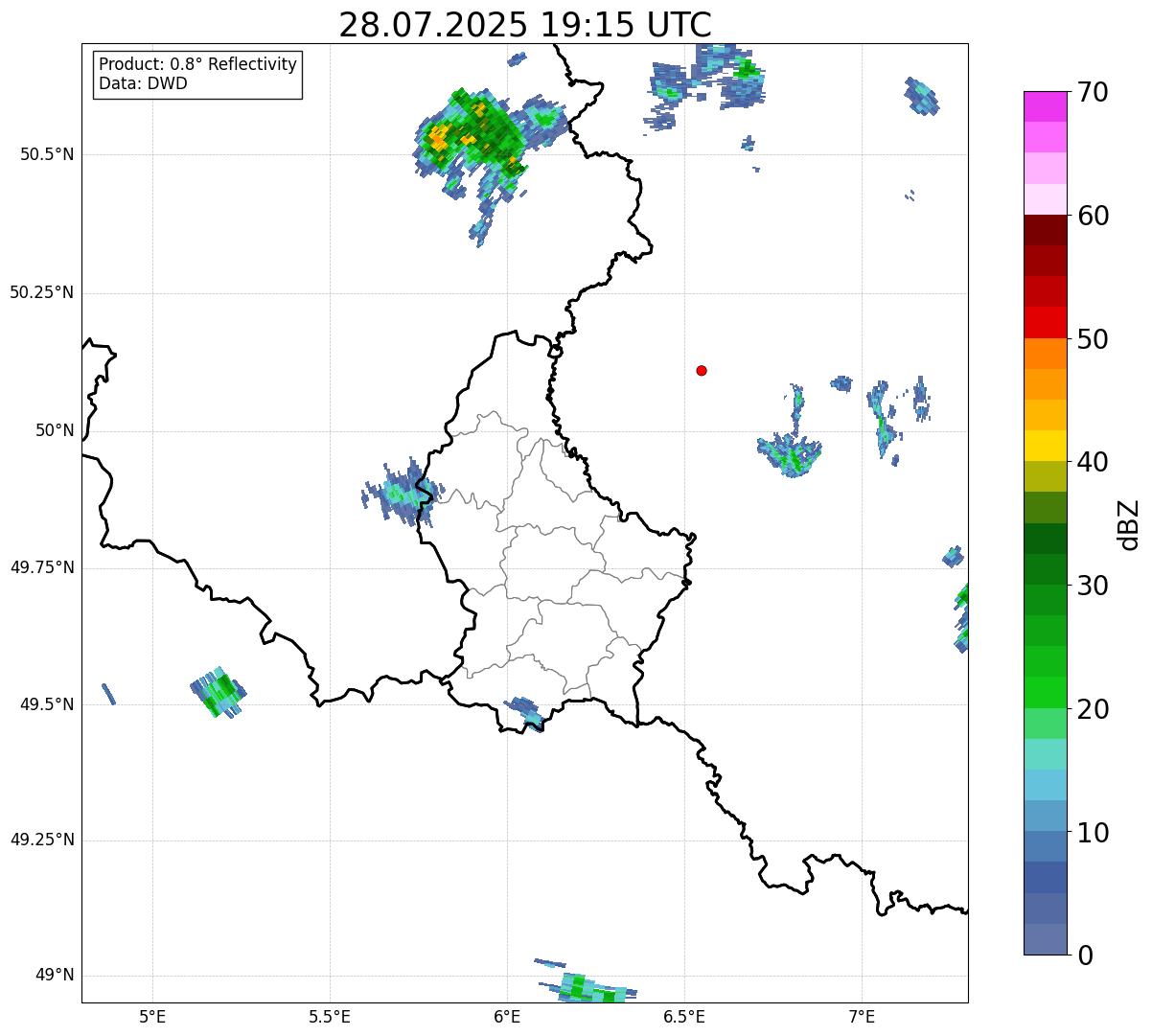Click the red station marker dot
1152x1036 pixels.
(x=702, y=370)
